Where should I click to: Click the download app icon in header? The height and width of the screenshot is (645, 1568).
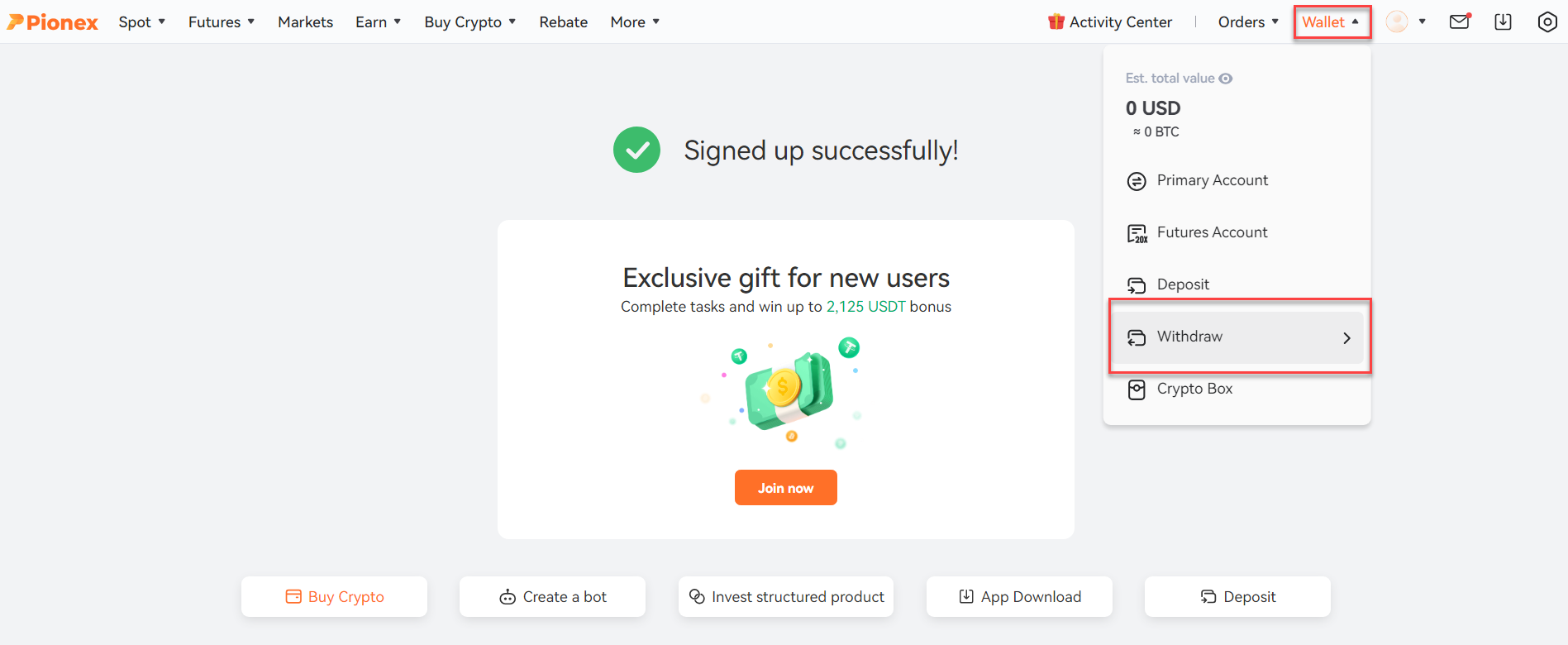[x=1503, y=22]
